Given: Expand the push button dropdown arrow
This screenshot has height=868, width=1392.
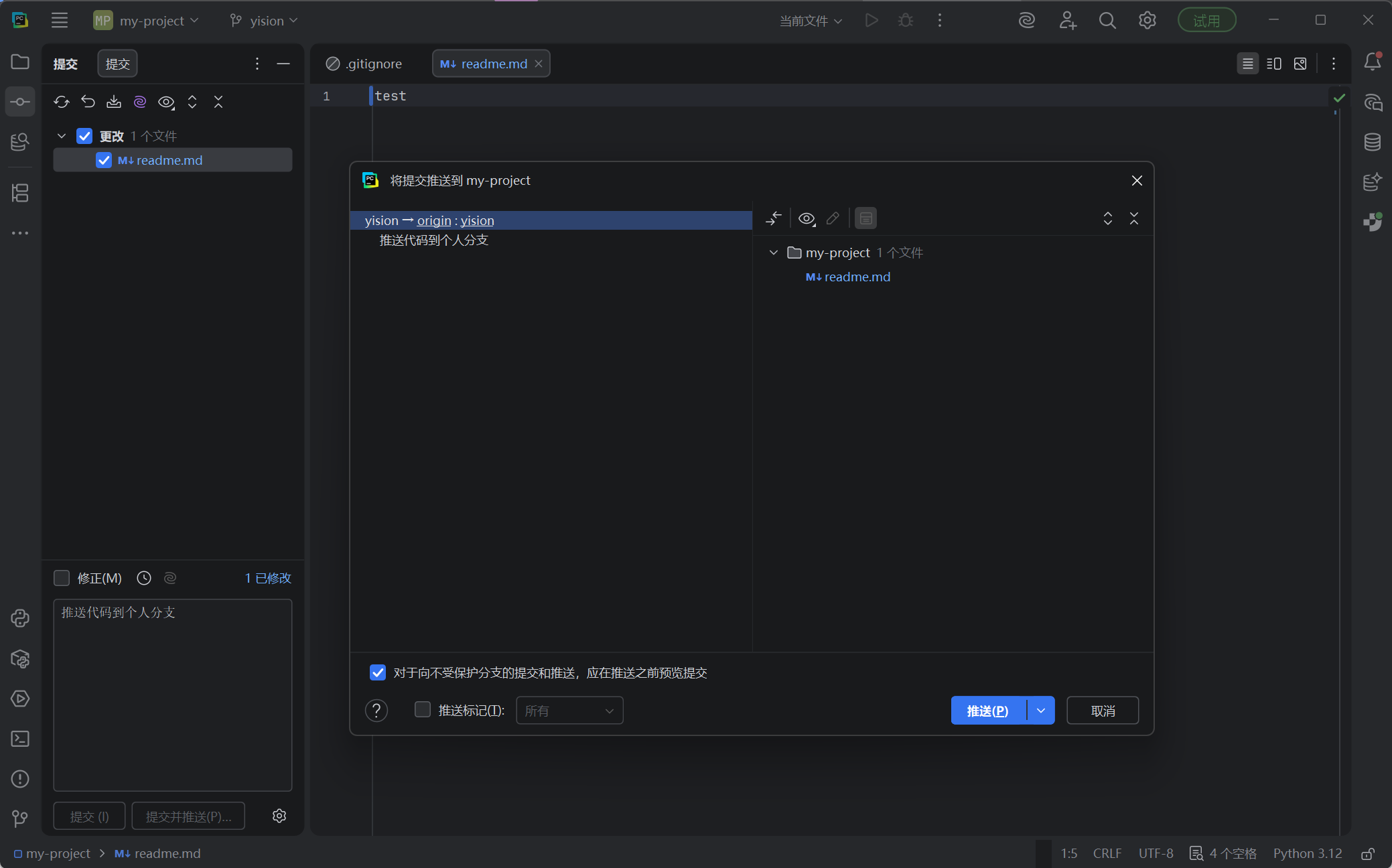Looking at the screenshot, I should point(1040,711).
